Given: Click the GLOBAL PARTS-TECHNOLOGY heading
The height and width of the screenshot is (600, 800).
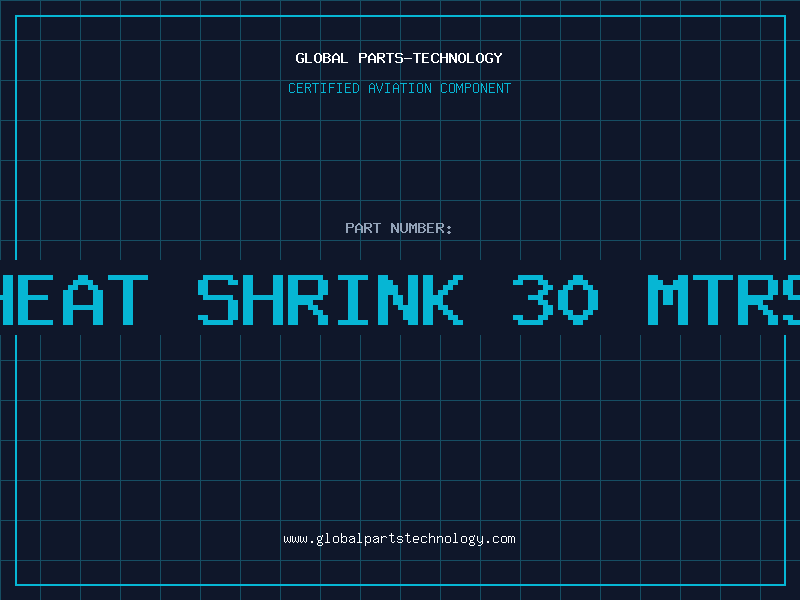Looking at the screenshot, I should pos(399,58).
